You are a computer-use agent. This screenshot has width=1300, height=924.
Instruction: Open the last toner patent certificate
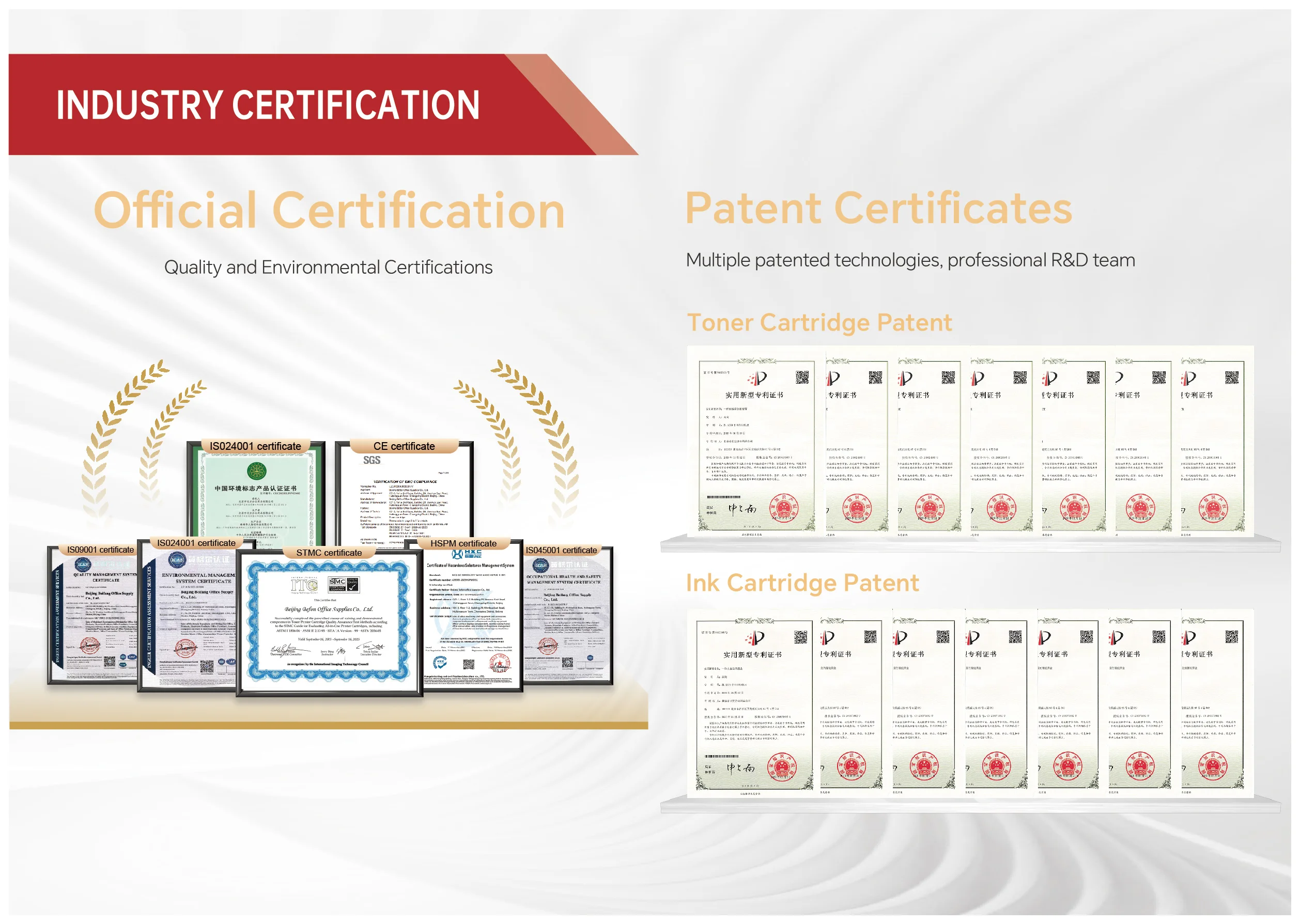(x=1212, y=444)
